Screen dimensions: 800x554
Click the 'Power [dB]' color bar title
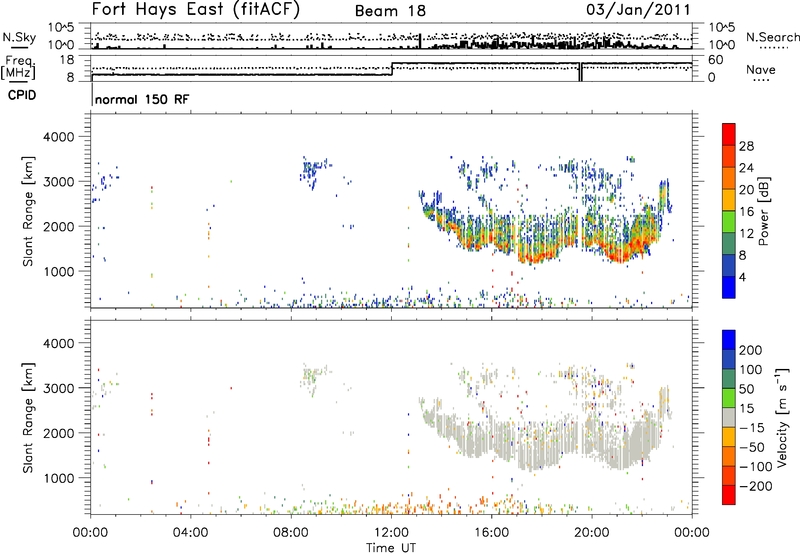point(763,211)
